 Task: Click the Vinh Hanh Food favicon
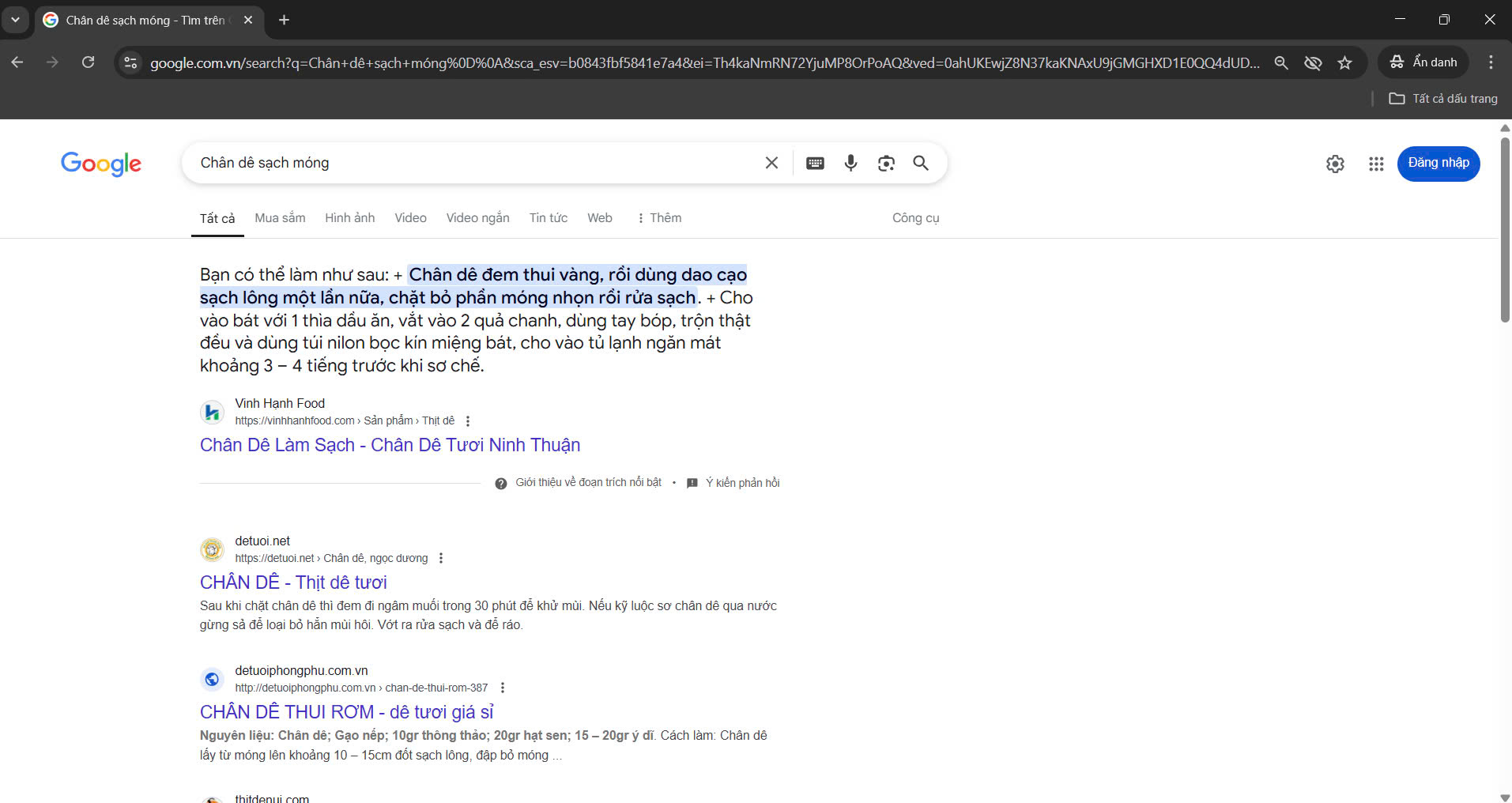point(212,412)
